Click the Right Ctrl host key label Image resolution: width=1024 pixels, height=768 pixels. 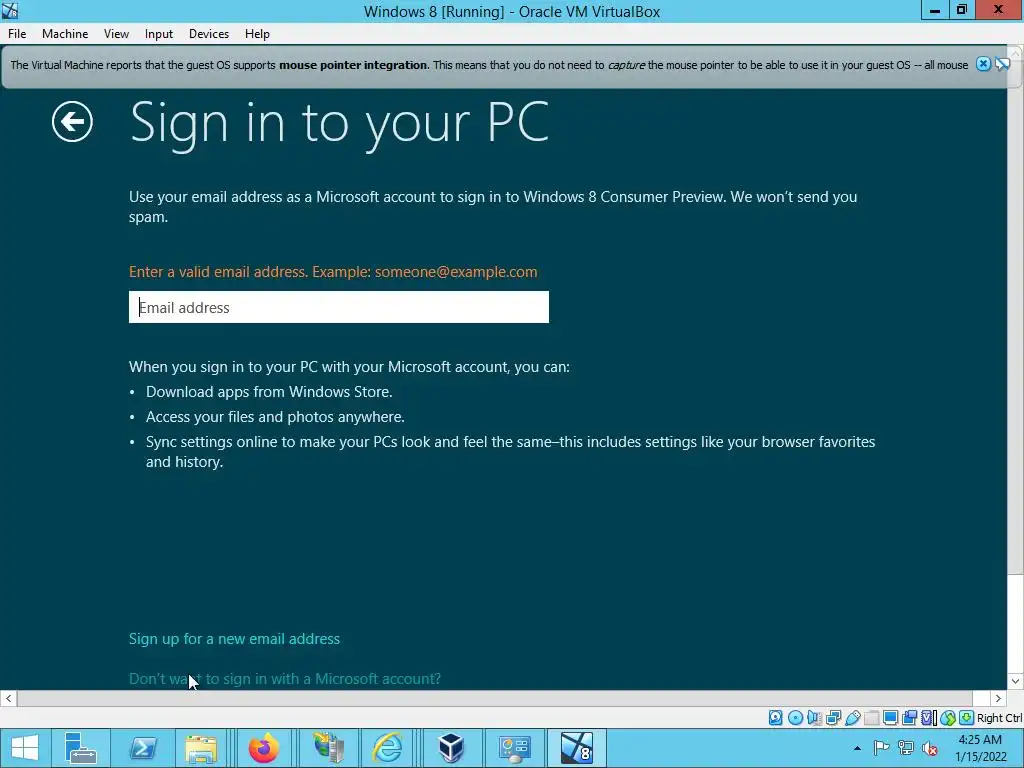tap(999, 718)
